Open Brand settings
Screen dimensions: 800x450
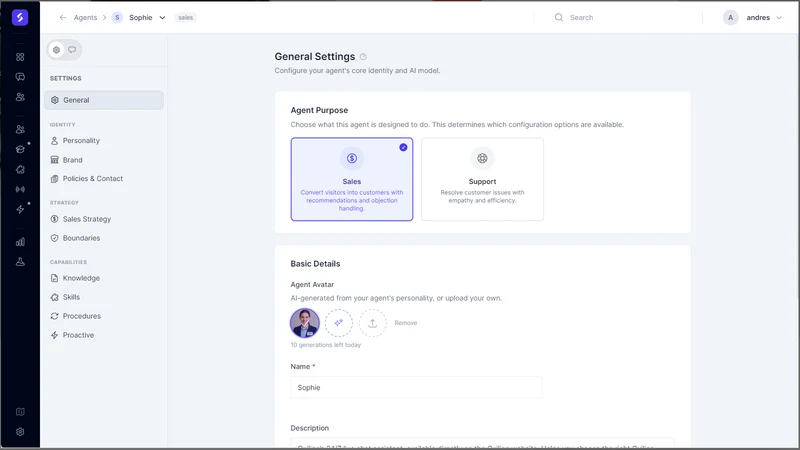click(x=72, y=160)
